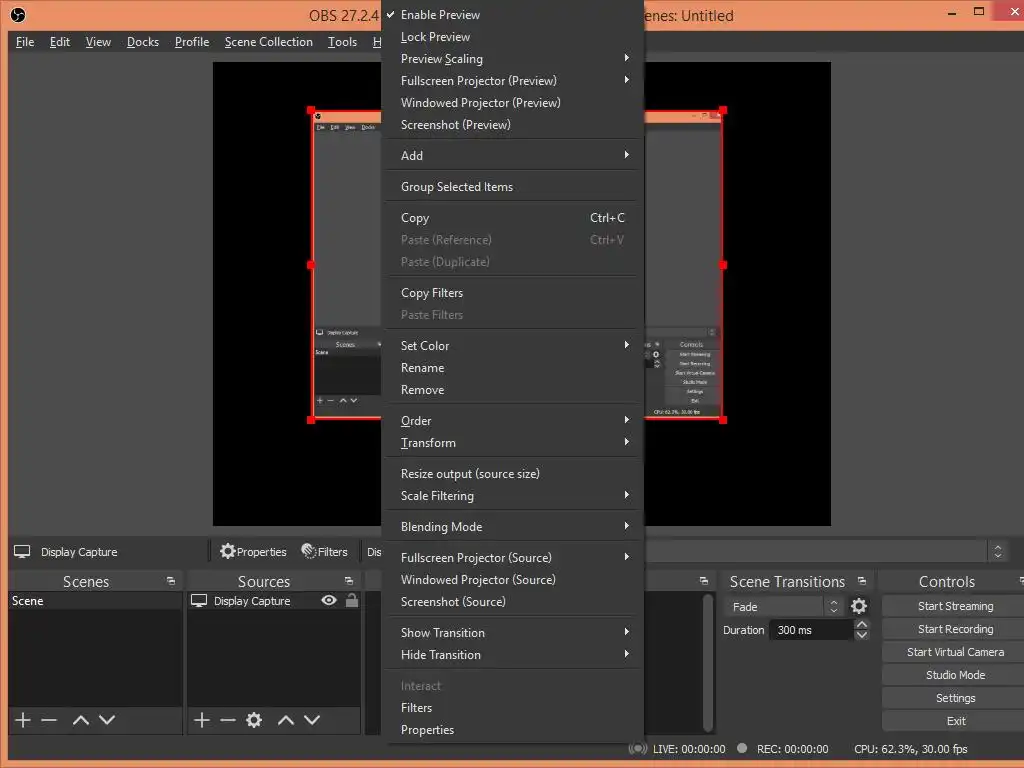The width and height of the screenshot is (1024, 768).
Task: Expand the Set Color submenu
Action: tap(511, 345)
